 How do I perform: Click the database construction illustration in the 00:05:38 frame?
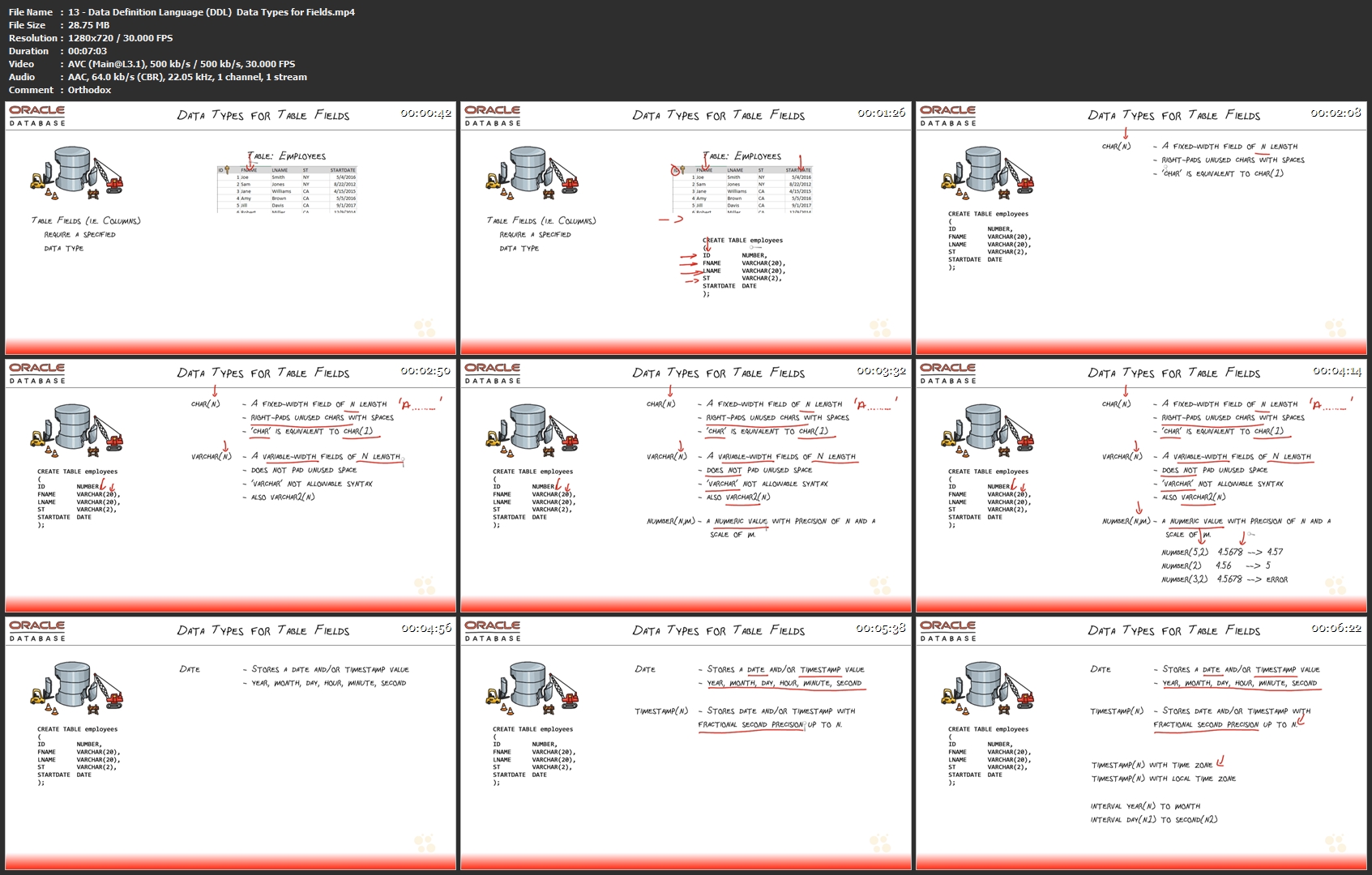click(532, 688)
